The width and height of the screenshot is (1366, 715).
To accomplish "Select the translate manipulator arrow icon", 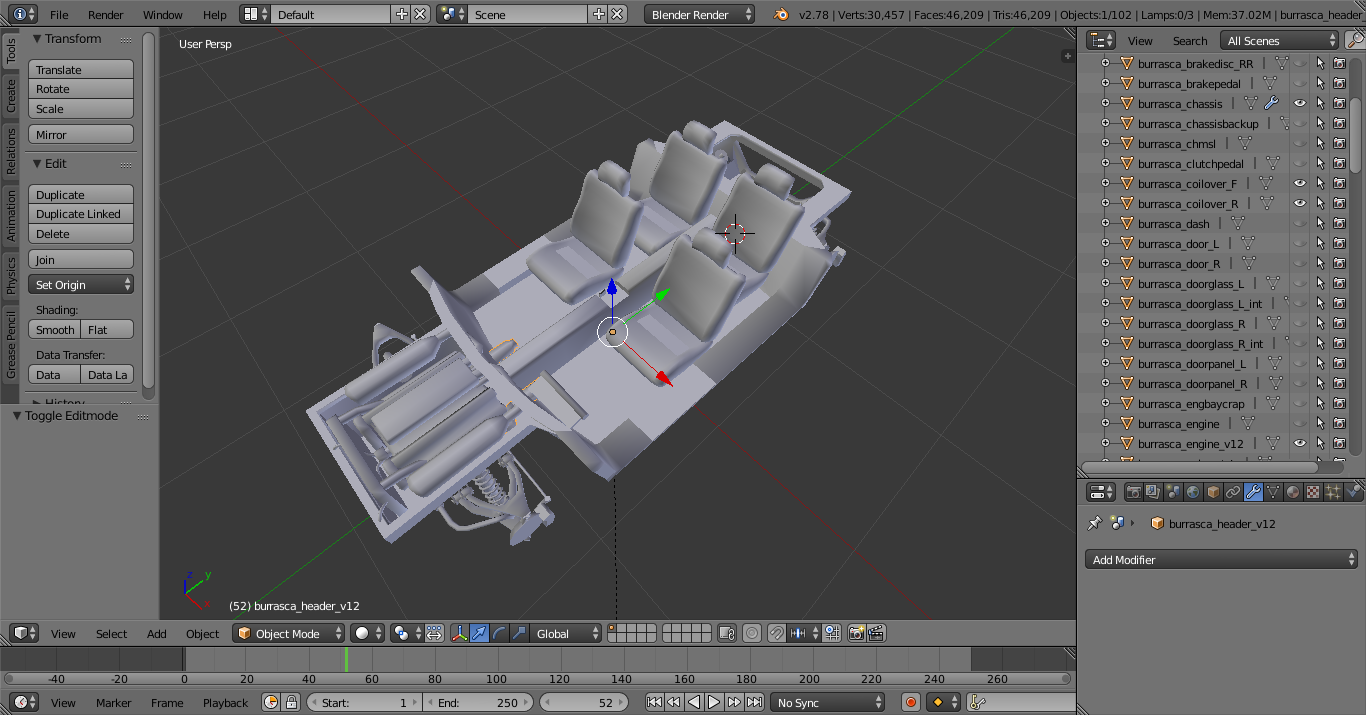I will pyautogui.click(x=479, y=633).
